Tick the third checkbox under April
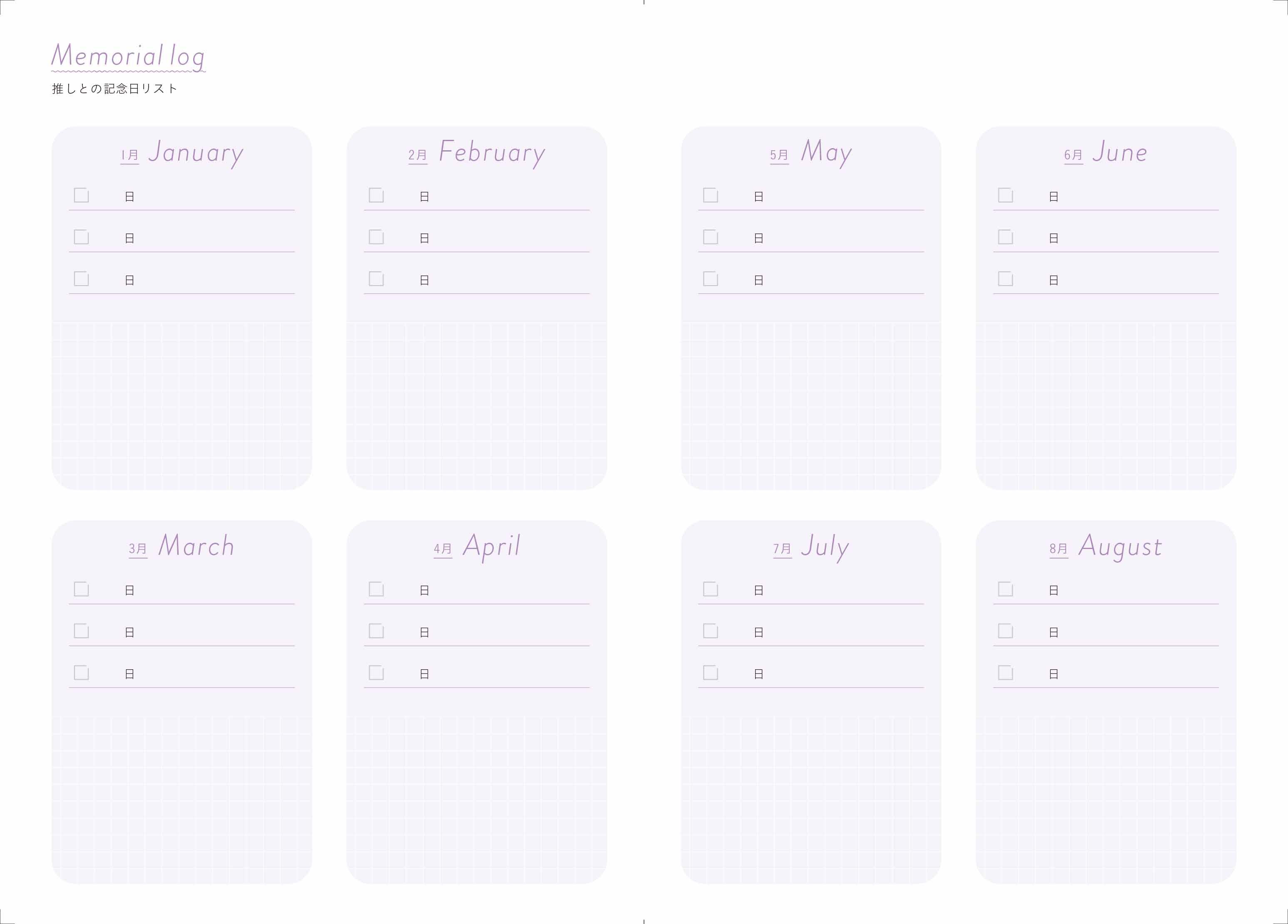This screenshot has height=924, width=1288. 376,673
